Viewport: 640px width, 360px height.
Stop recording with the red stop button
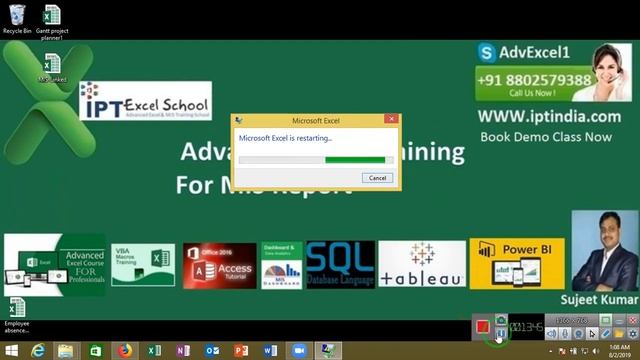point(483,327)
